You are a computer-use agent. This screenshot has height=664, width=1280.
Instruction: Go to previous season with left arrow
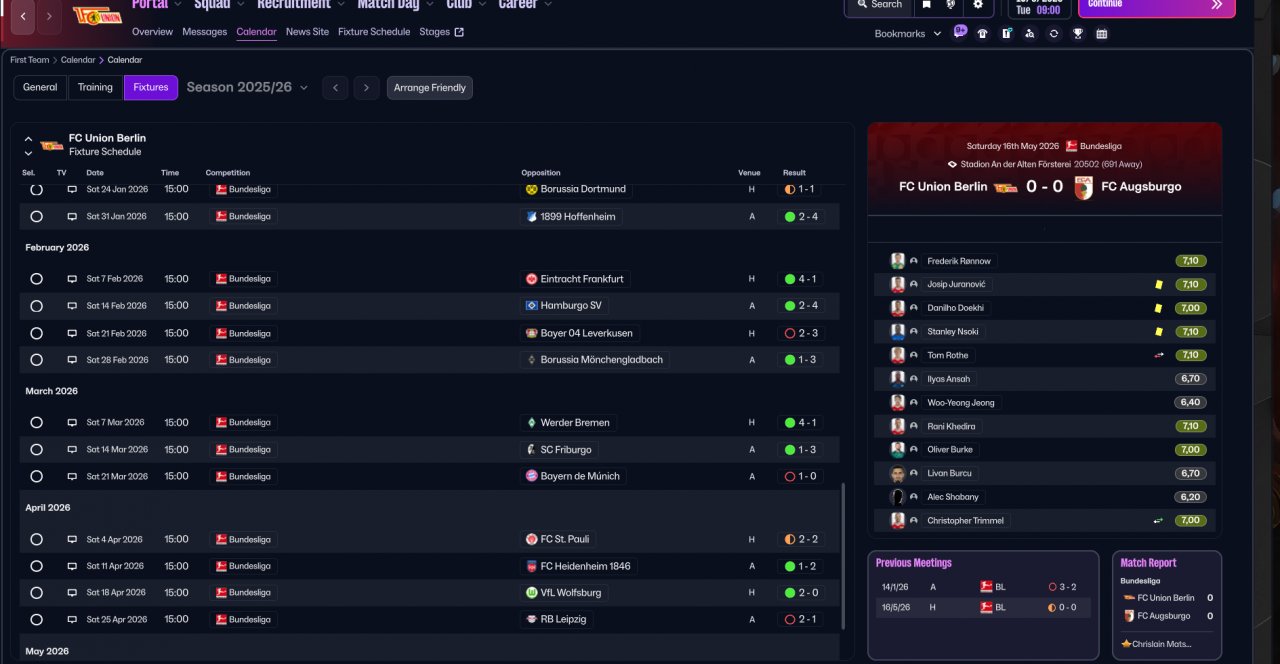click(335, 88)
